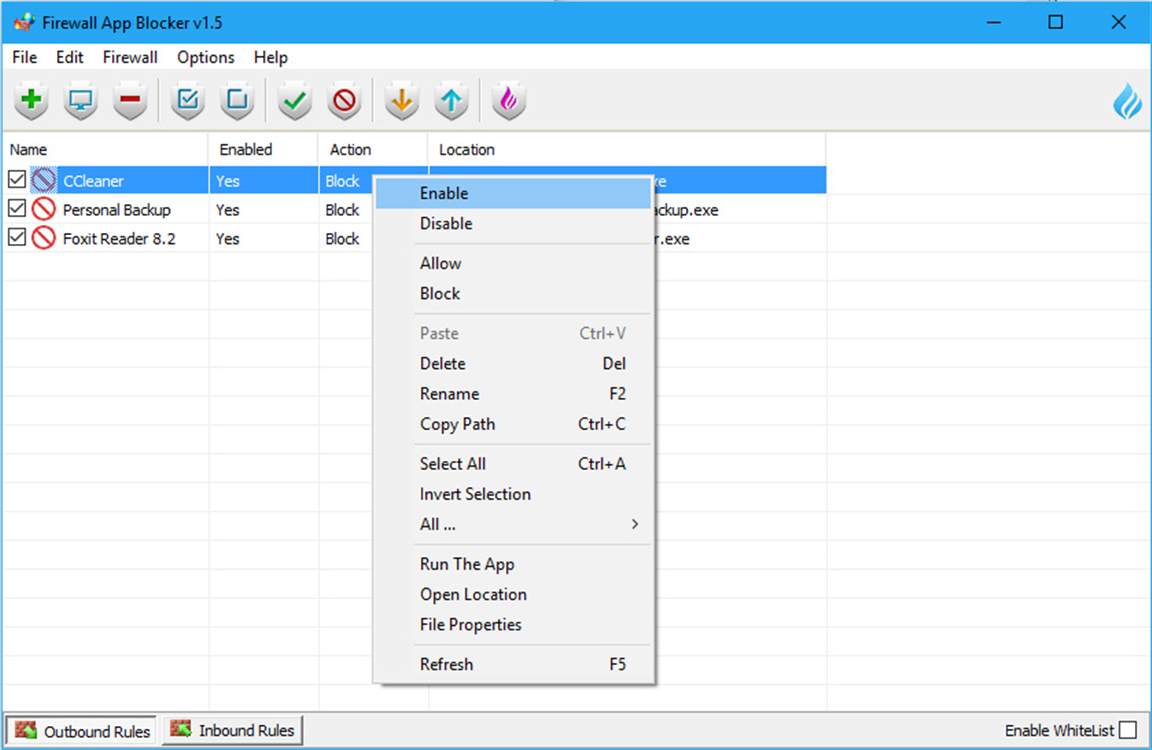Click the Yes cell in Foxit Reader row
1152x750 pixels.
(x=228, y=239)
